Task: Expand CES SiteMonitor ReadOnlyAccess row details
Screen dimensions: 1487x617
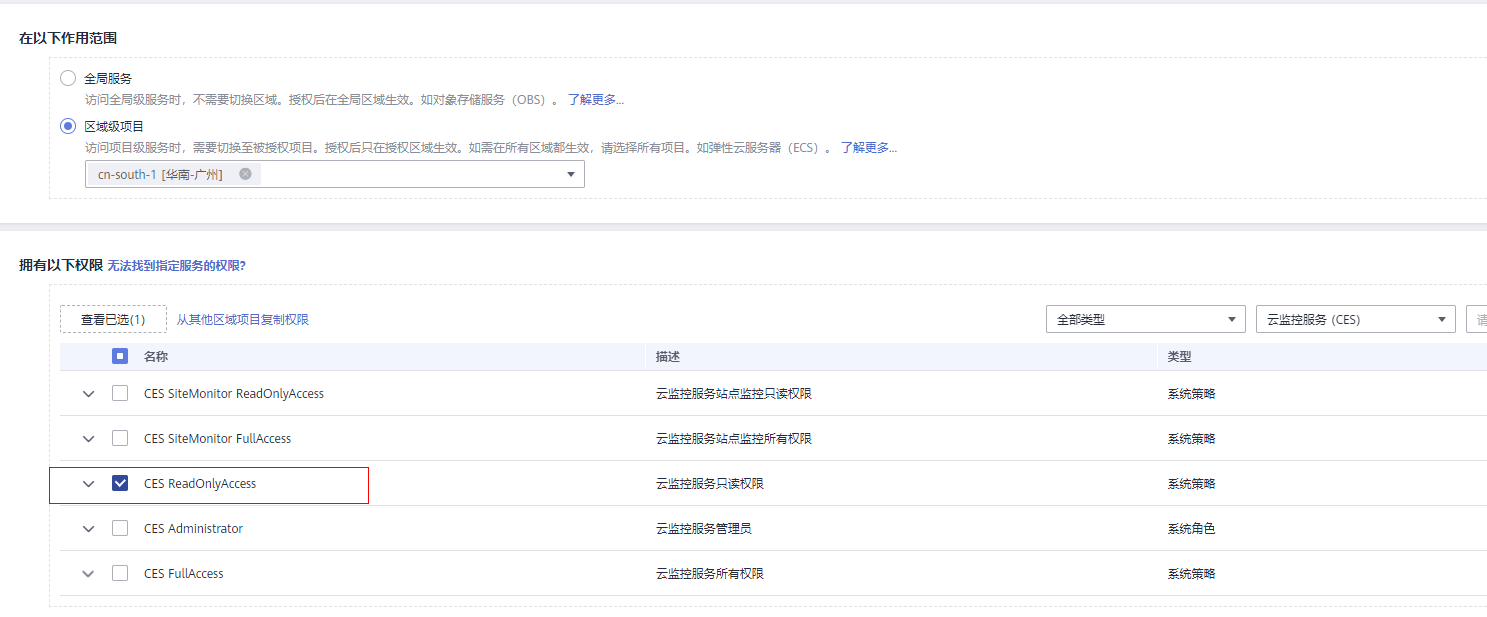Action: 89,394
